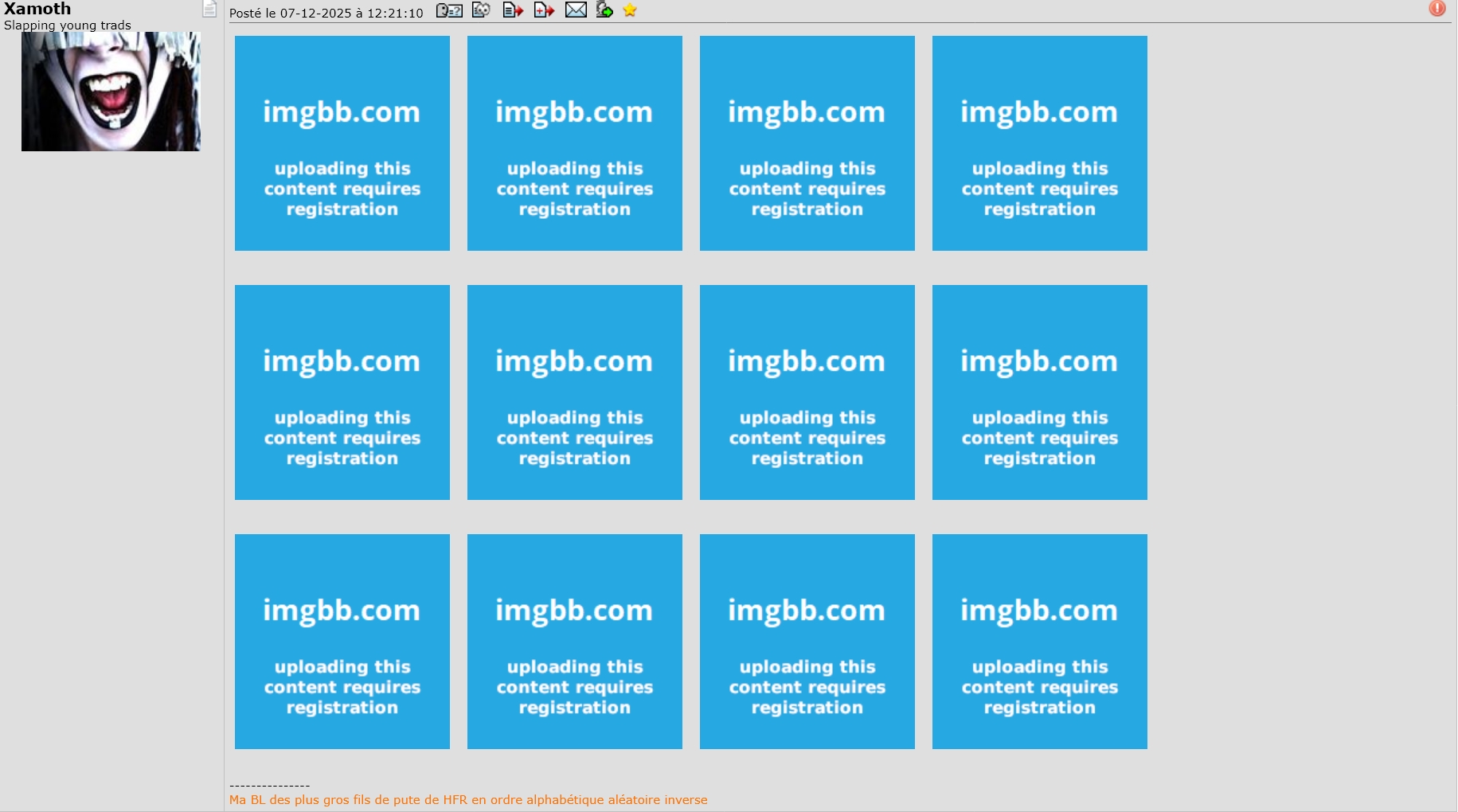
Task: Mark this post as favorite with the star icon
Action: tap(630, 10)
